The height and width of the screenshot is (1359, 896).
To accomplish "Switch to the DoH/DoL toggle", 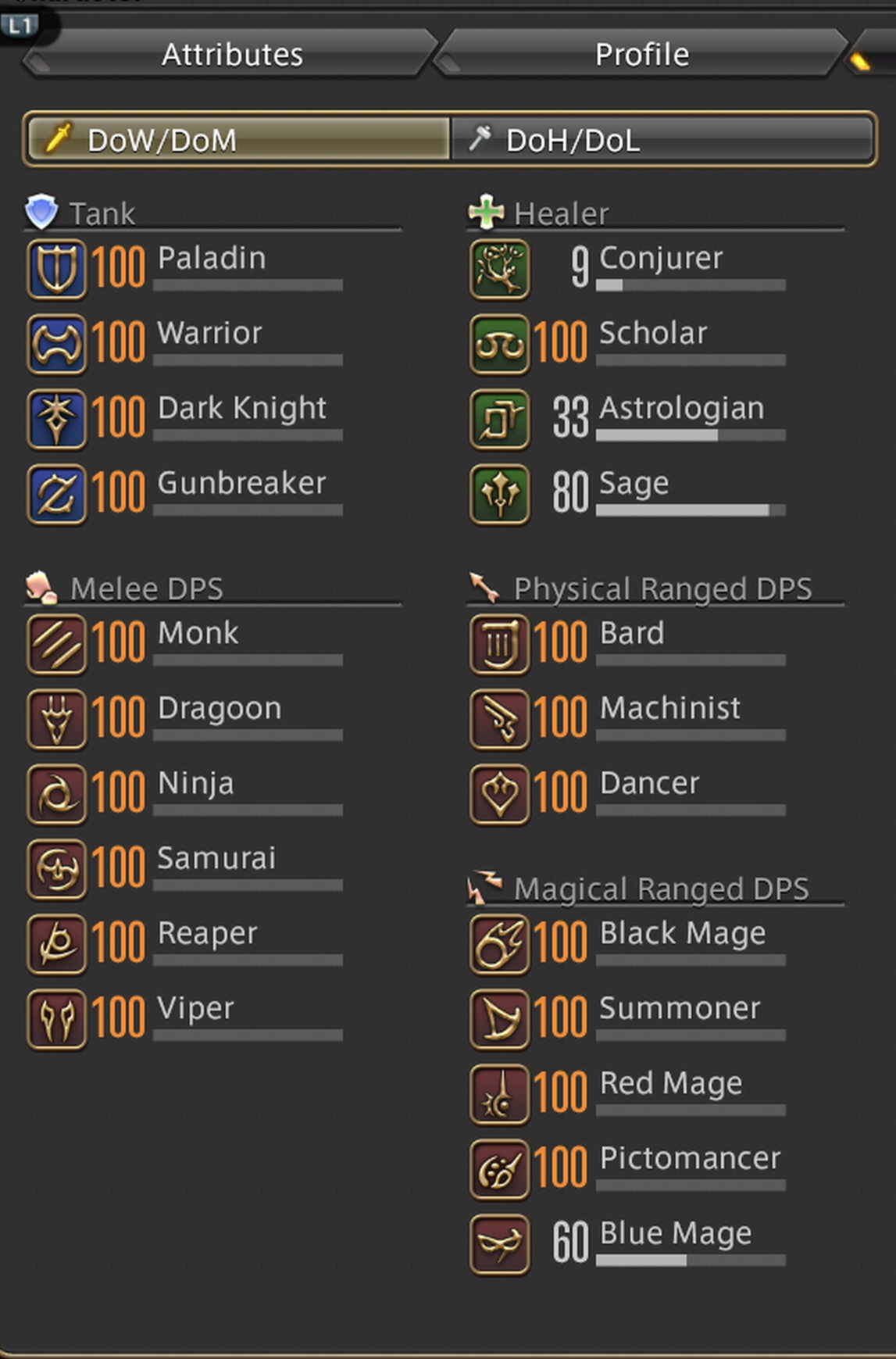I will (x=662, y=140).
